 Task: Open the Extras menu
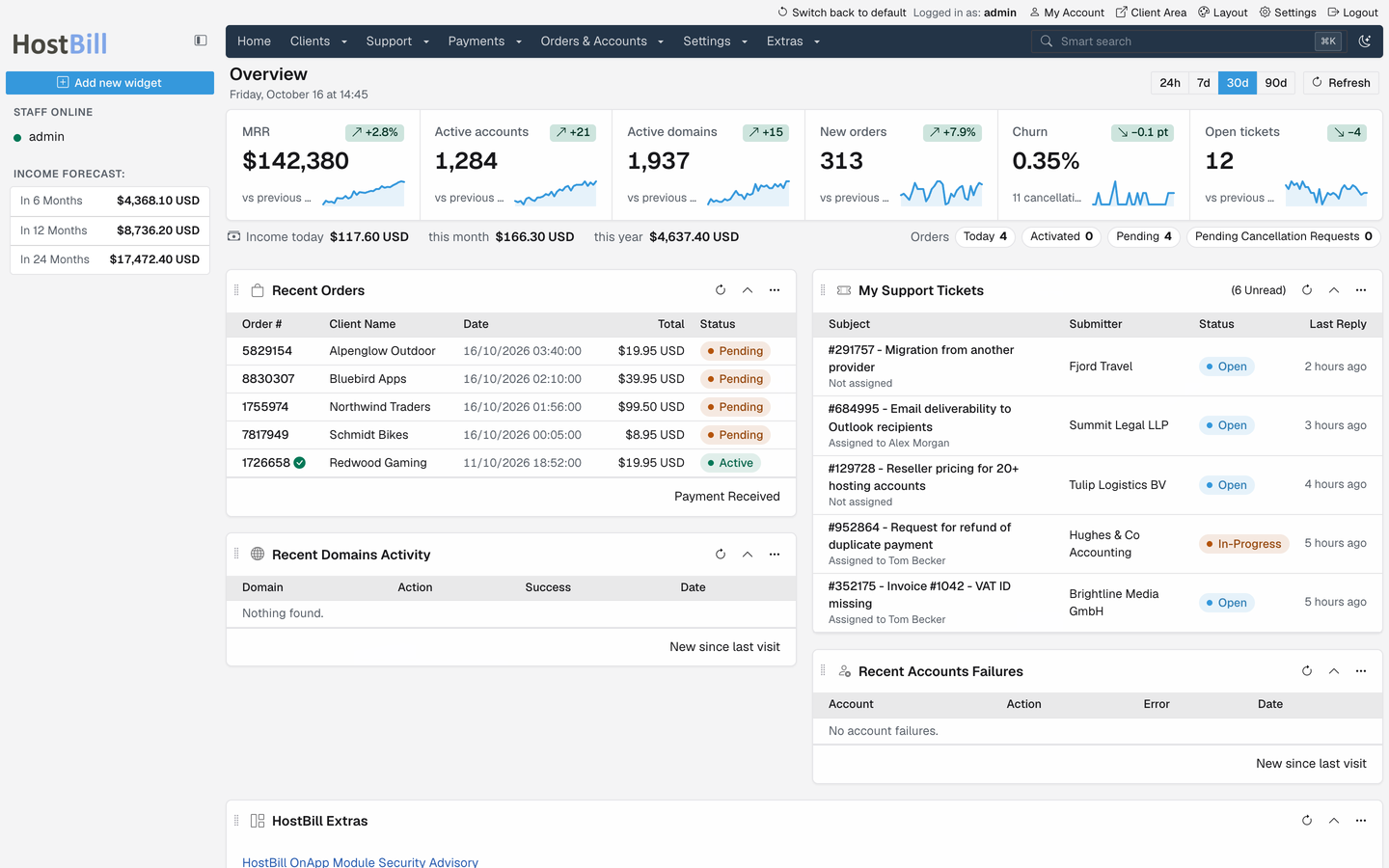793,41
